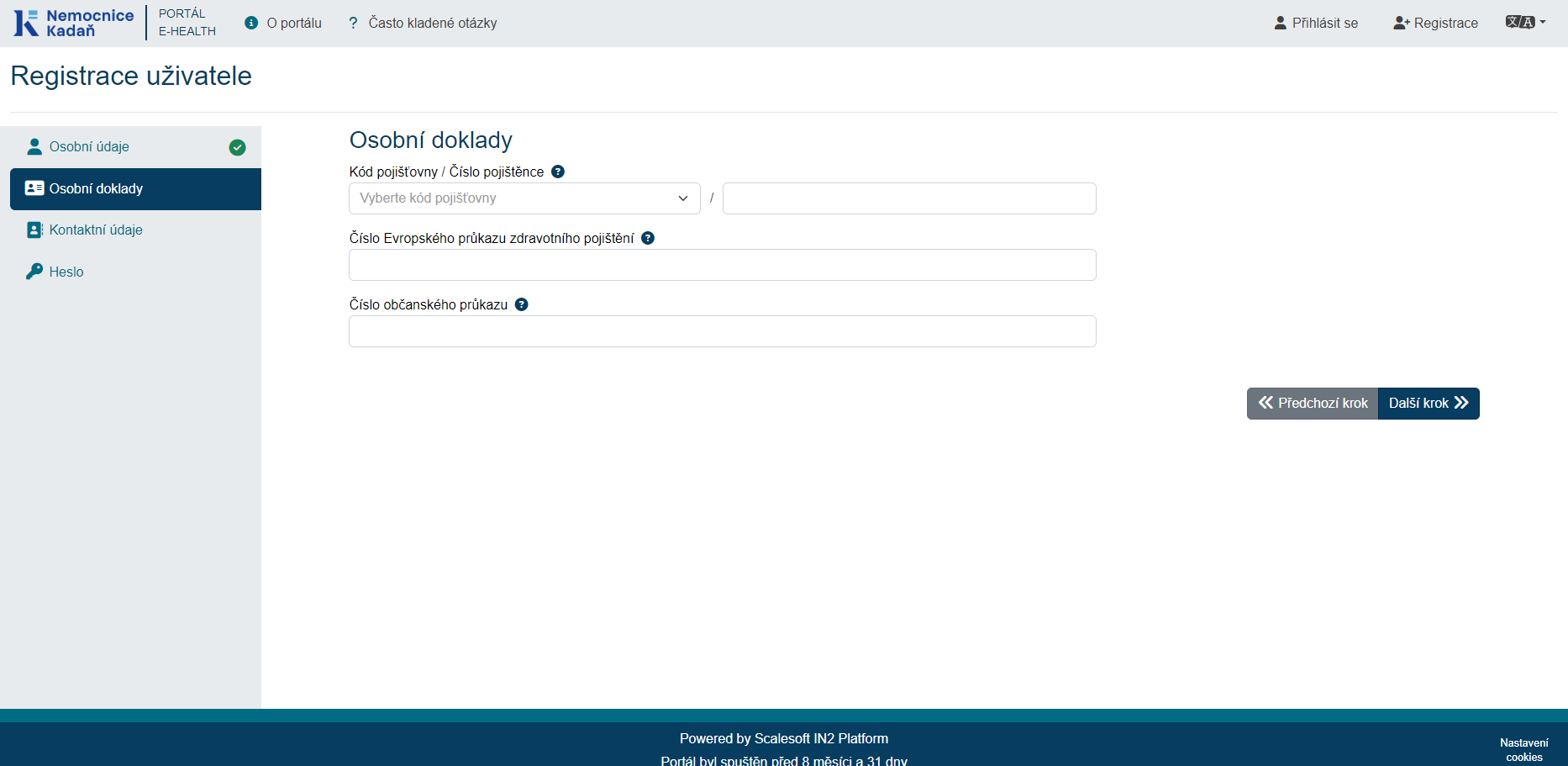Click the user icon beside Přihlásit se

[1281, 23]
